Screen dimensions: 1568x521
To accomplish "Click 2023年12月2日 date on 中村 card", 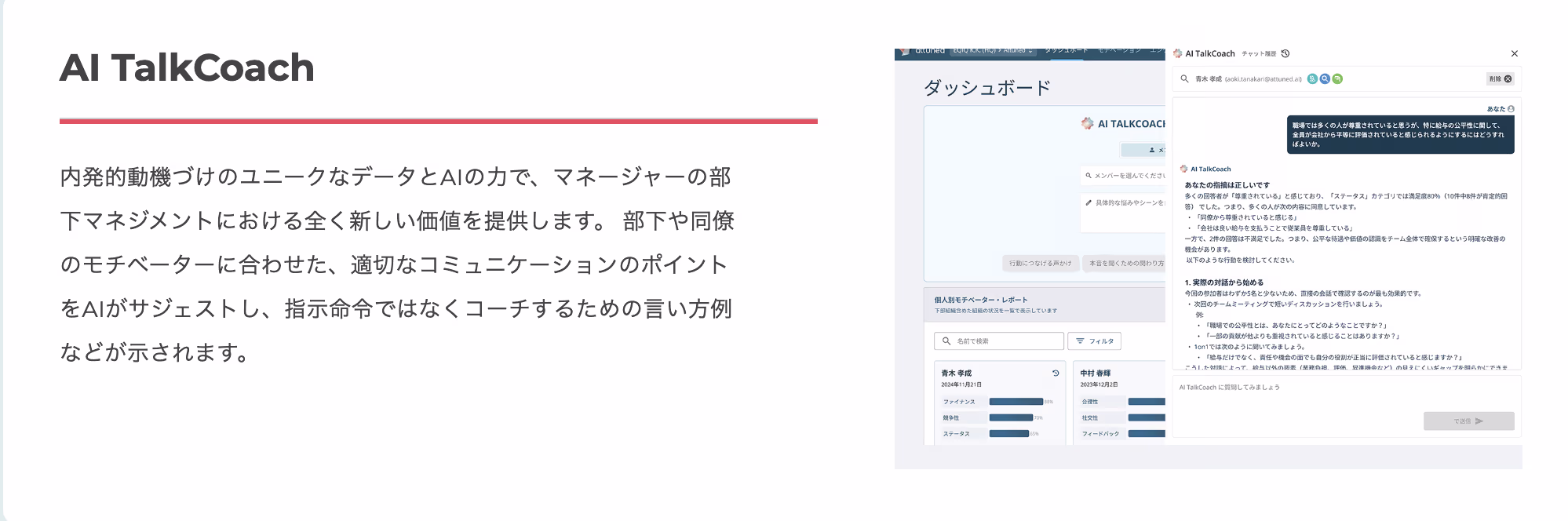I will 1099,384.
